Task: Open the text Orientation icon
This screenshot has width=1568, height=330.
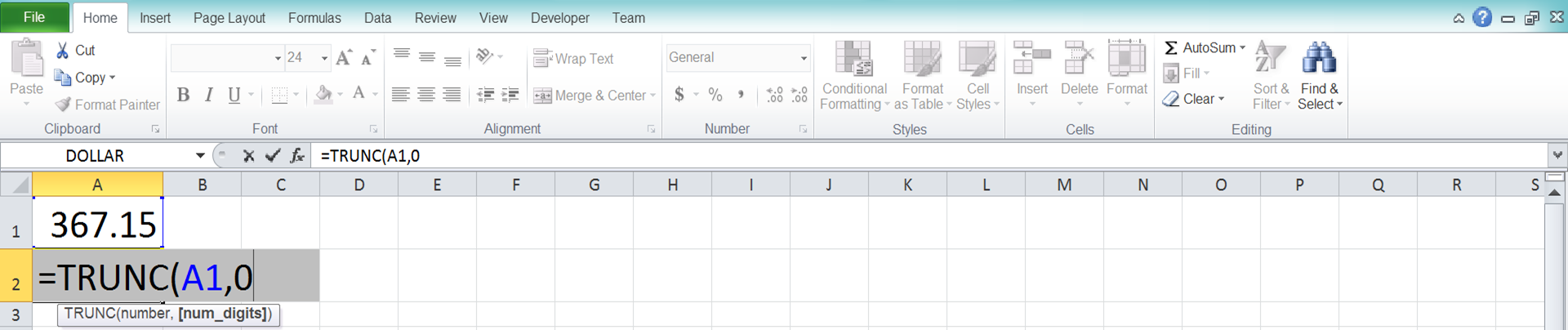Action: tap(484, 56)
